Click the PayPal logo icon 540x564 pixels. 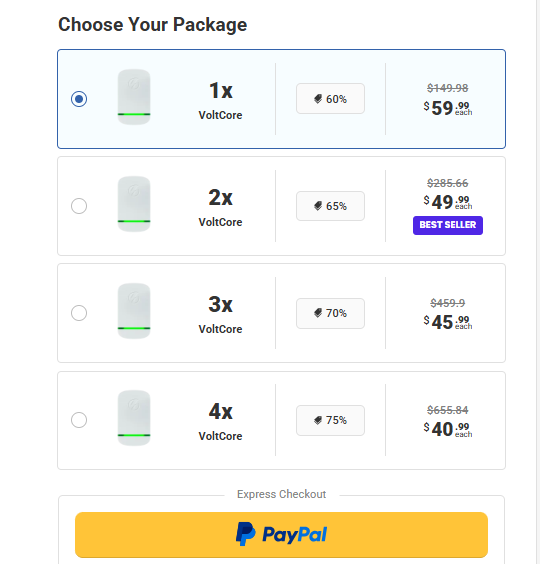(x=246, y=534)
